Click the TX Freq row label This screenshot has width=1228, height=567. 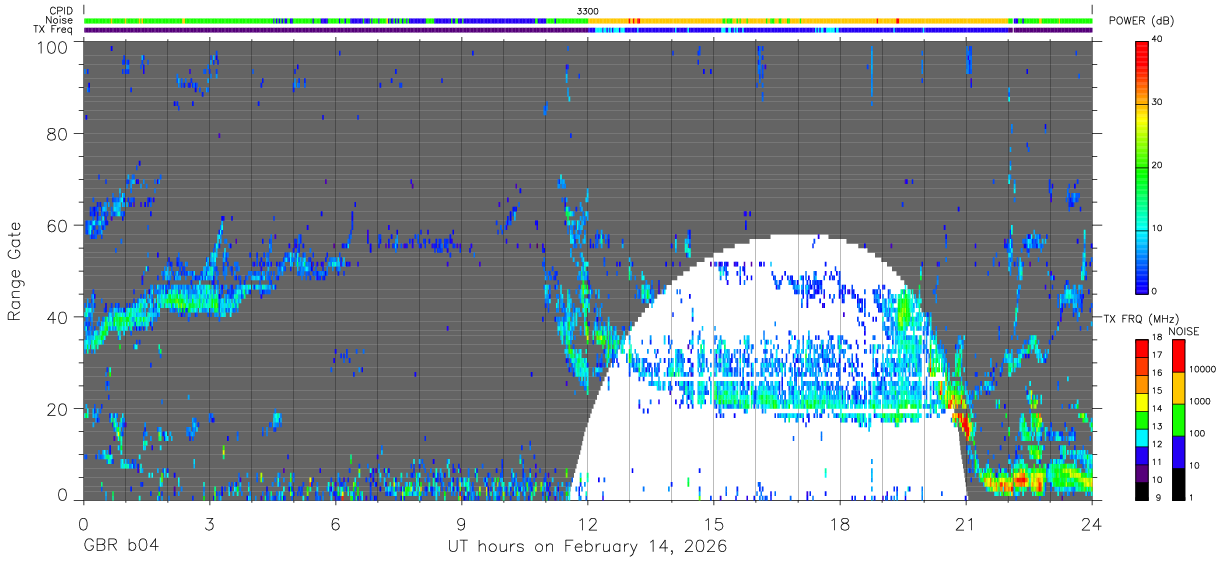point(53,29)
